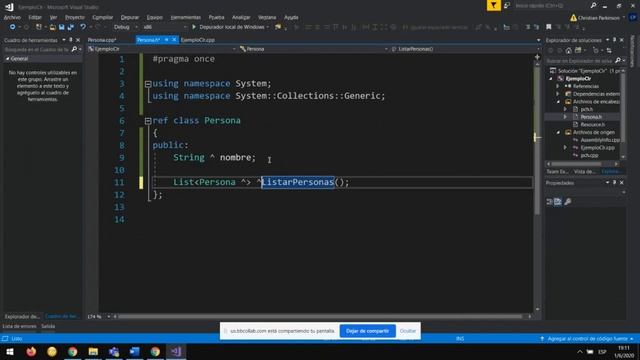Click the quick launch magnifier icon
Viewport: 640px width, 360px height.
pos(593,6)
